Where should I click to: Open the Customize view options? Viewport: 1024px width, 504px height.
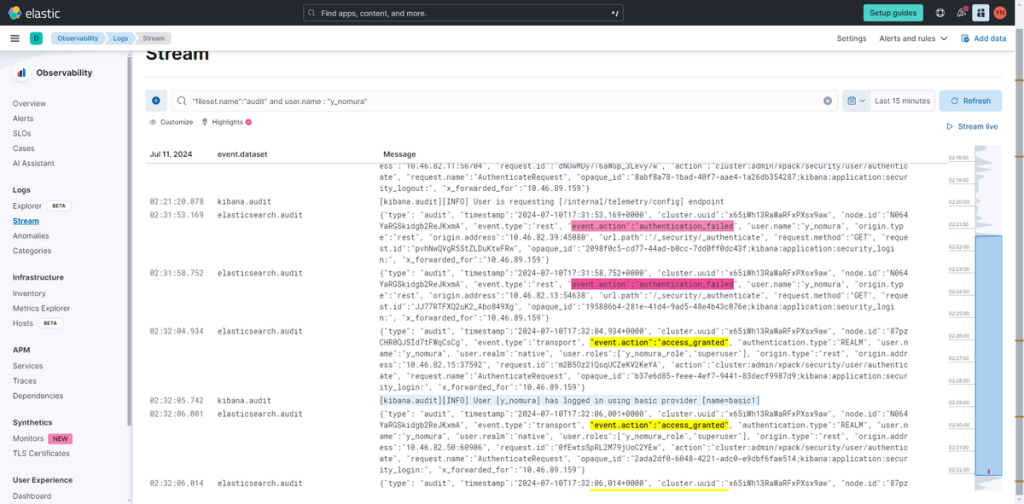[171, 122]
